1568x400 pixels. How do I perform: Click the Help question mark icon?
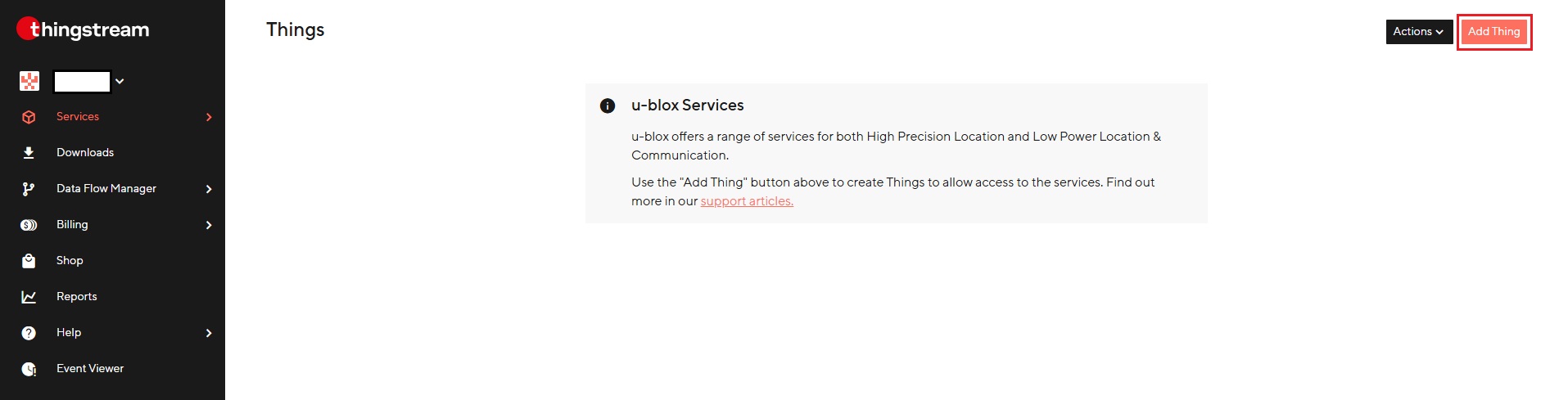[29, 333]
